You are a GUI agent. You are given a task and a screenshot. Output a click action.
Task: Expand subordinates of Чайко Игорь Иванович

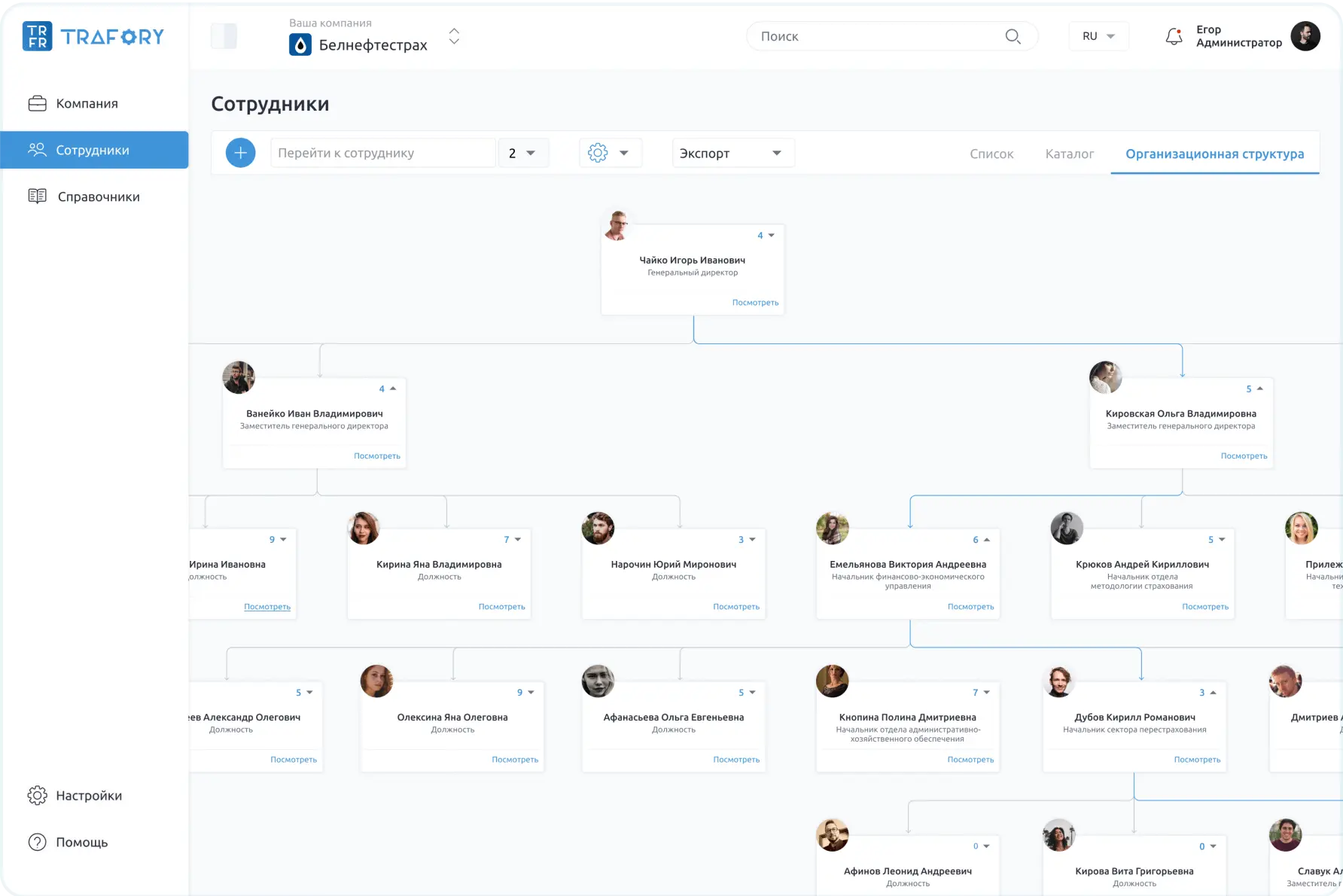coord(766,236)
